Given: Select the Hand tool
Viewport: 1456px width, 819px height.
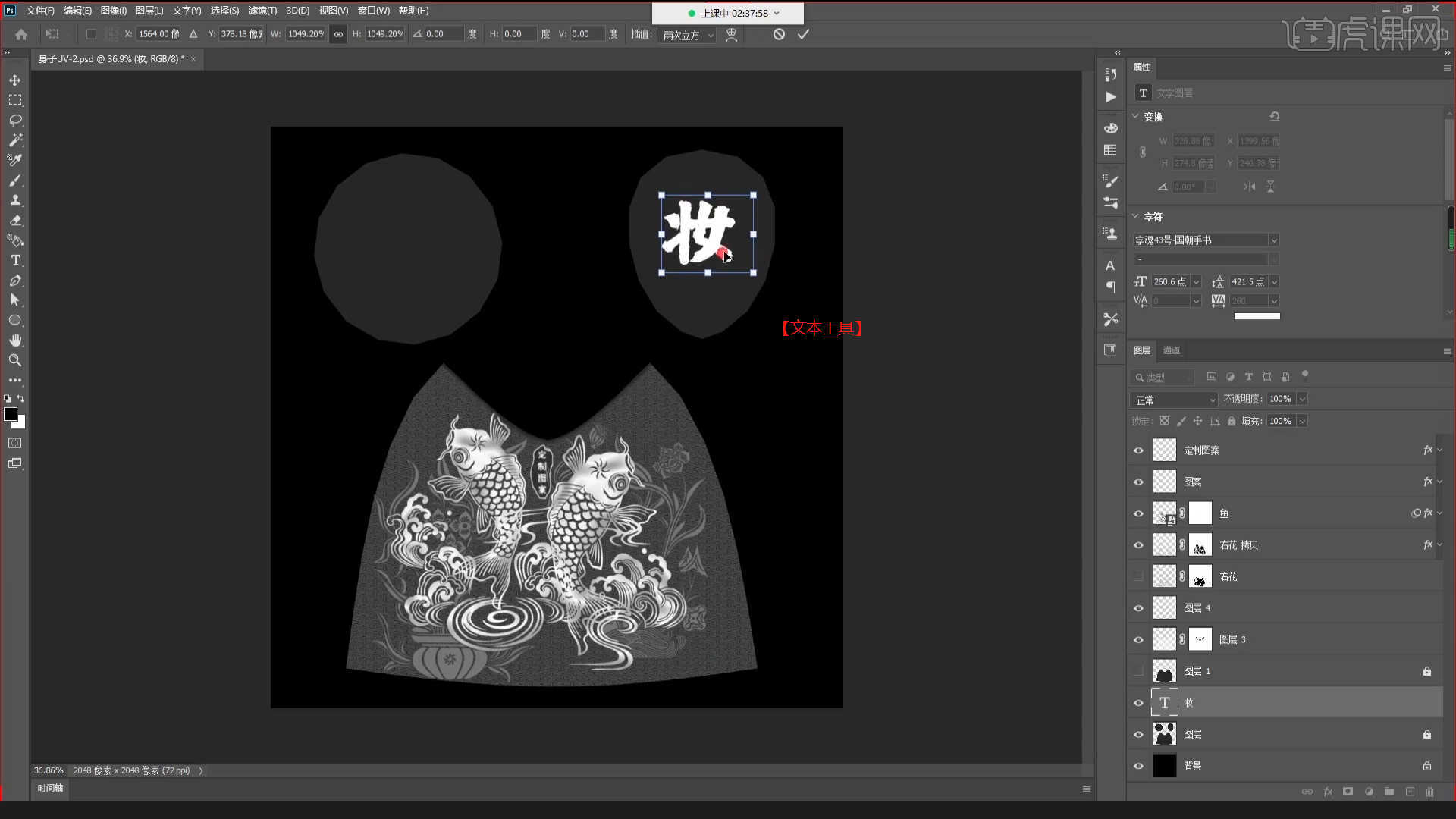Looking at the screenshot, I should coord(15,340).
